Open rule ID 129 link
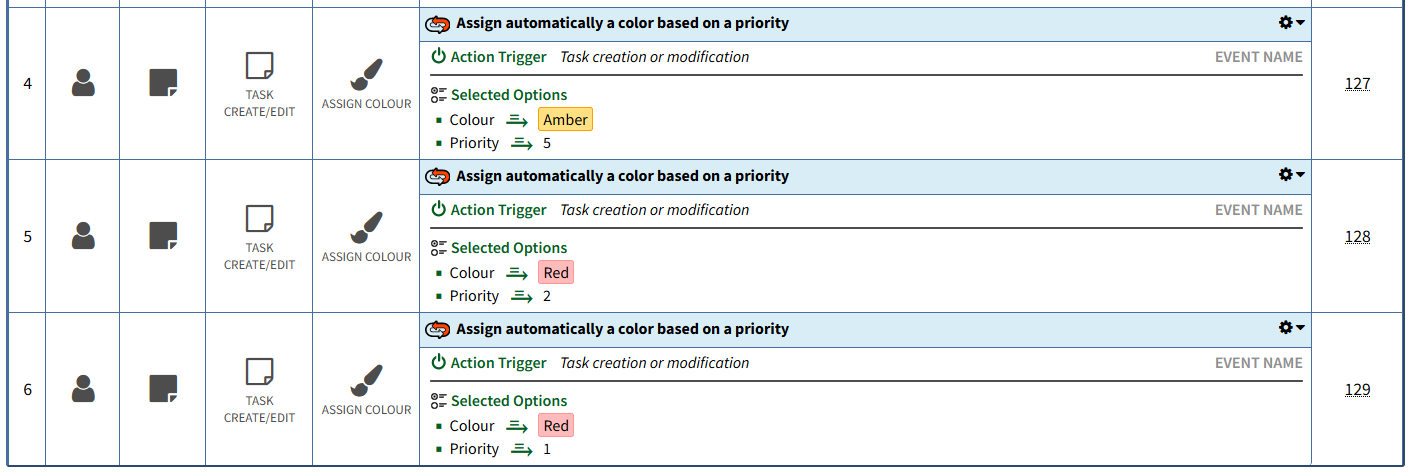This screenshot has width=1410, height=476. click(1357, 390)
